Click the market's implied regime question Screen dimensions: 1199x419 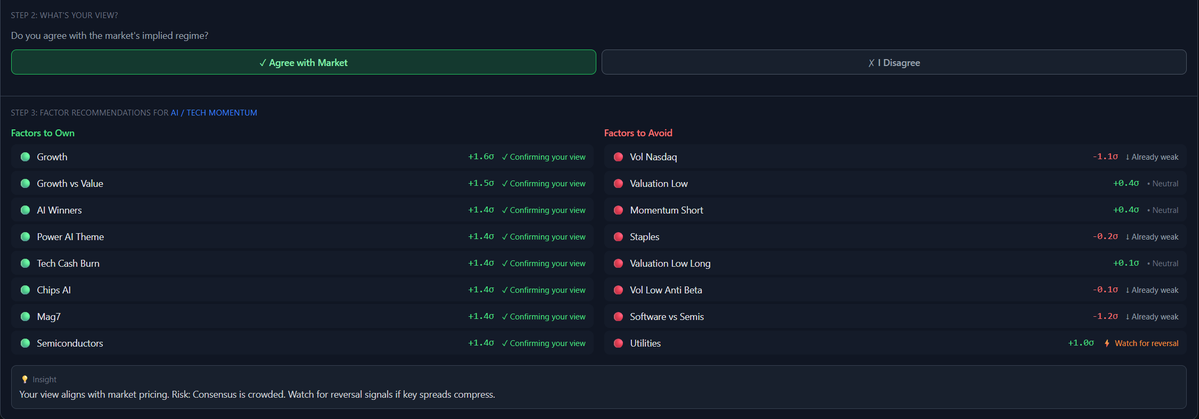(x=109, y=35)
